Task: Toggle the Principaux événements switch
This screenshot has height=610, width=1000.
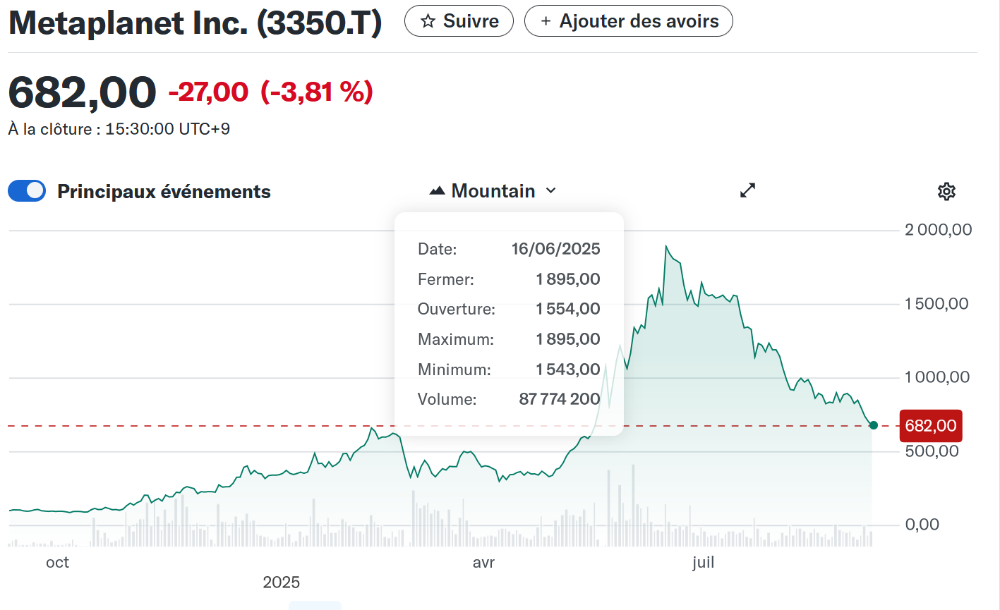Action: [27, 191]
